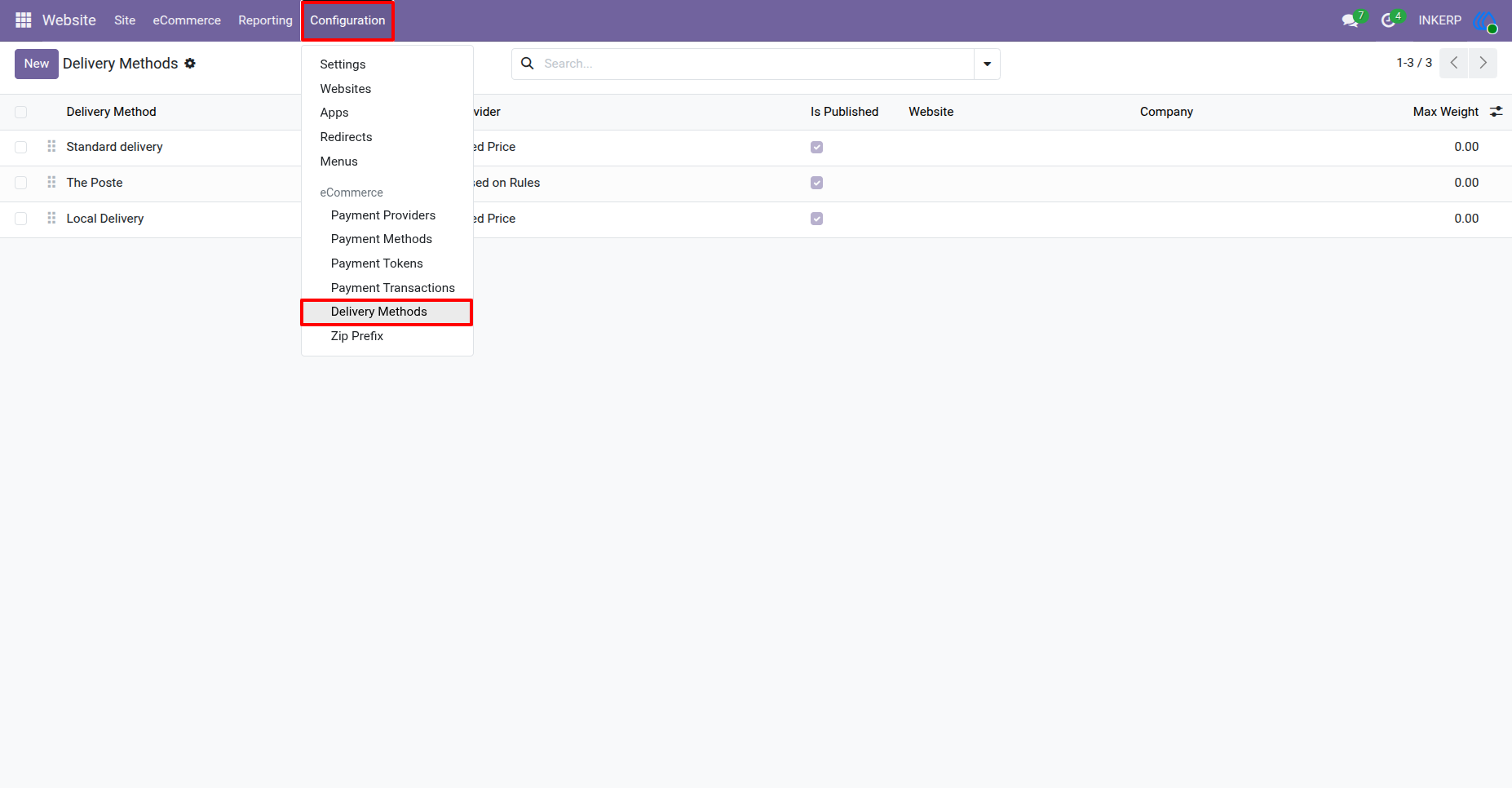Select Zip Prefix menu entry
Image resolution: width=1512 pixels, height=788 pixels.
tap(357, 336)
